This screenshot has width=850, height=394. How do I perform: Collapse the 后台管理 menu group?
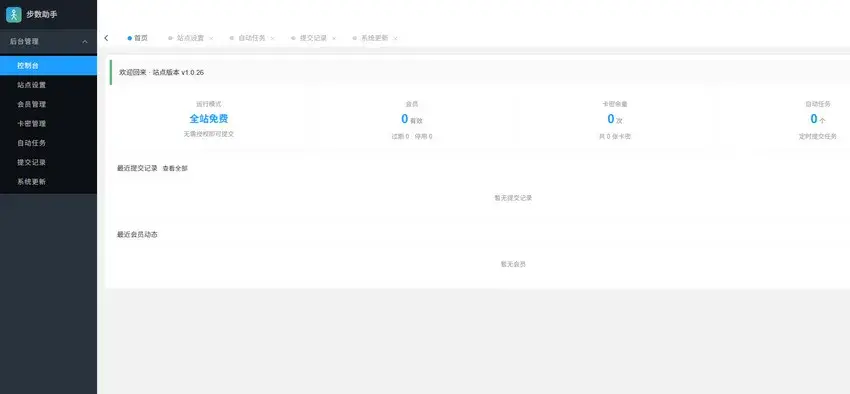tap(48, 41)
